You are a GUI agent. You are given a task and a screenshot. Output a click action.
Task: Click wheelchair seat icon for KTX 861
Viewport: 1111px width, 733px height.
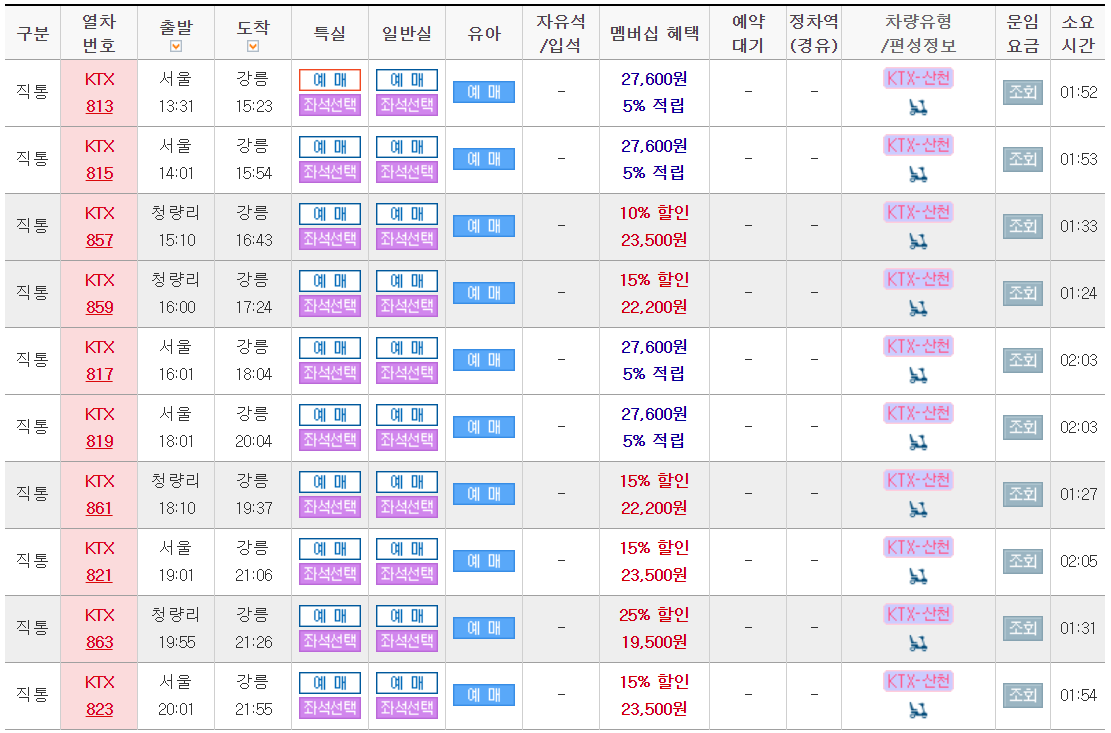click(x=918, y=509)
